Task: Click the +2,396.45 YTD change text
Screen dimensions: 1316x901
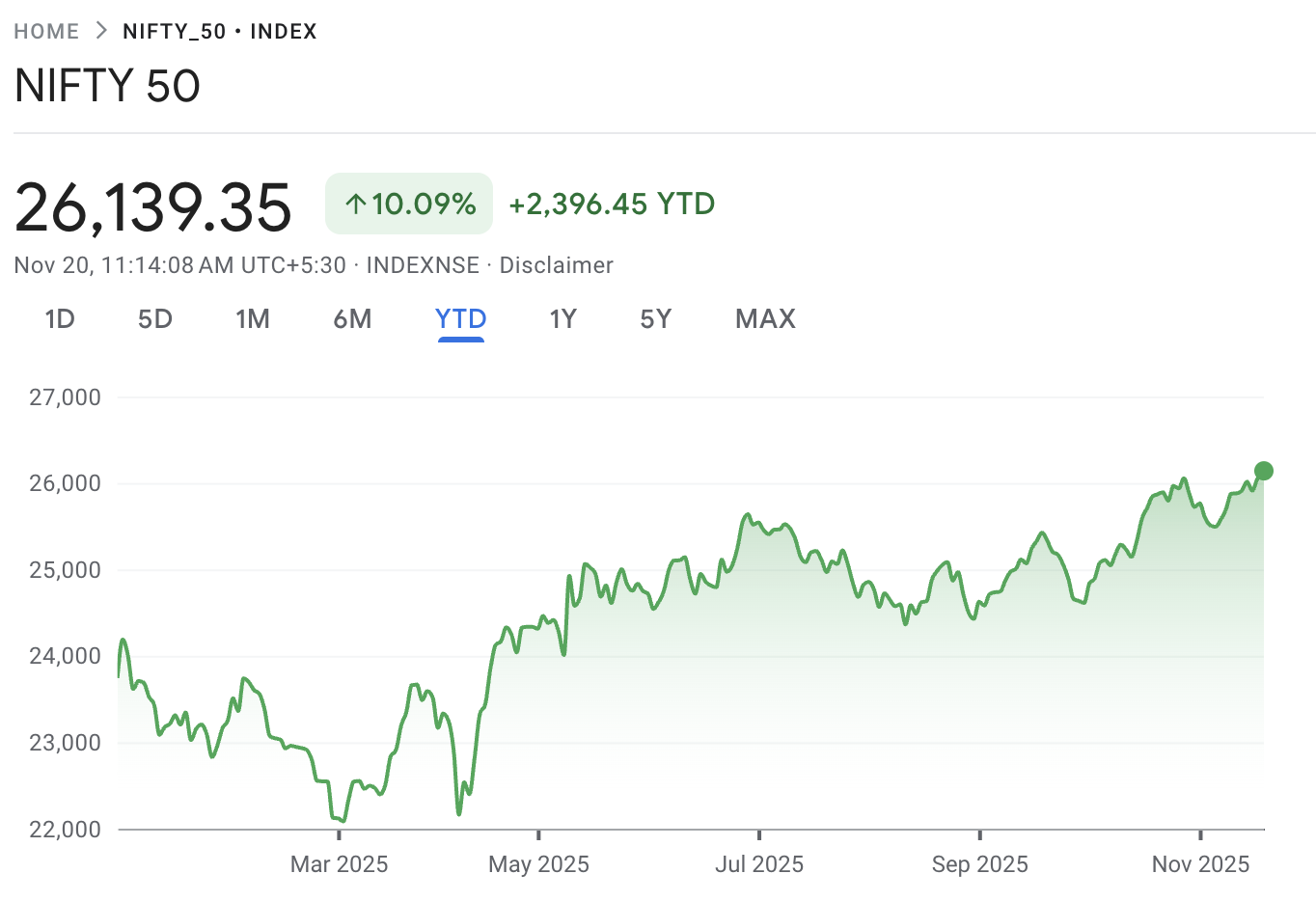Action: (611, 204)
